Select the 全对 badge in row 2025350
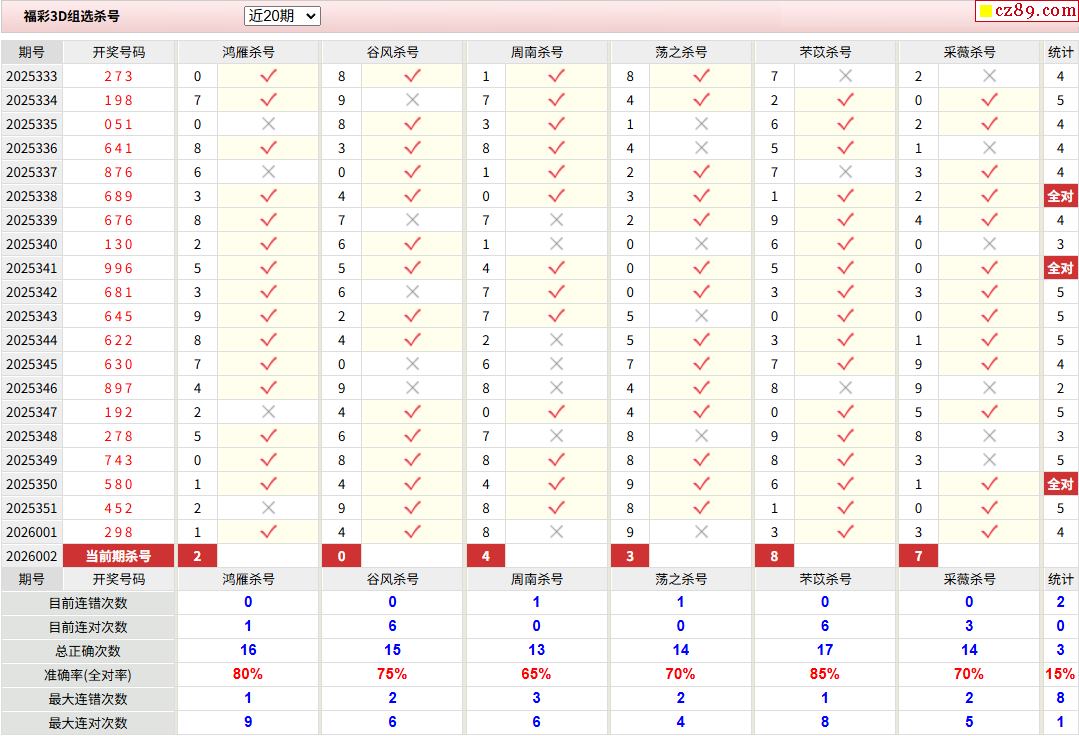Viewport: 1079px width, 736px height. coord(1060,484)
